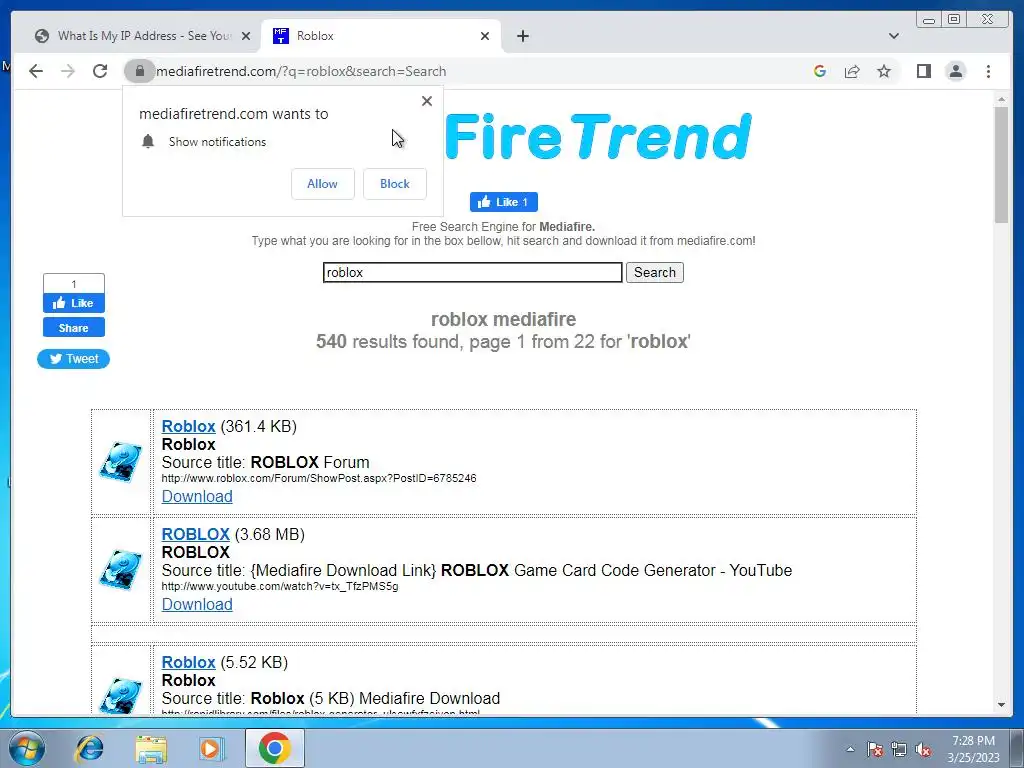Click the sidebar Facebook Like button

pyautogui.click(x=74, y=303)
